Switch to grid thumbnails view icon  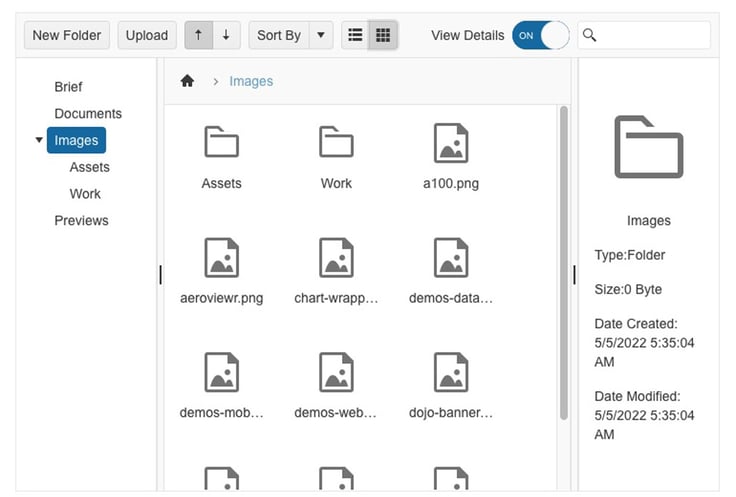(x=383, y=35)
